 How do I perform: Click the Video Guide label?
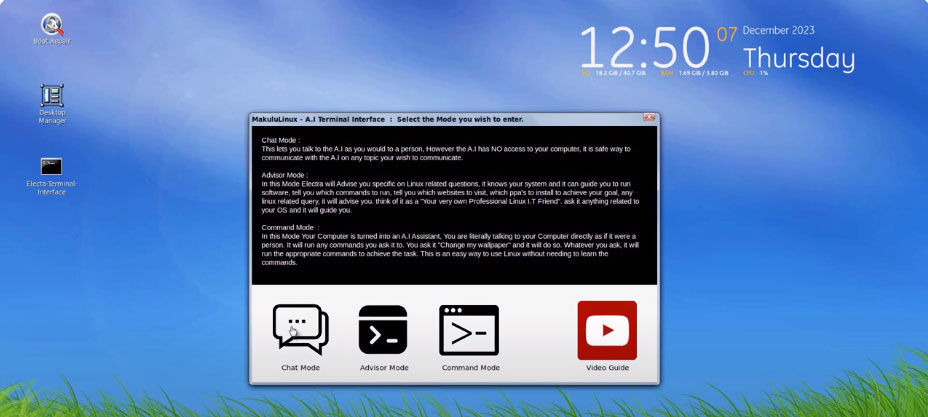coord(607,368)
